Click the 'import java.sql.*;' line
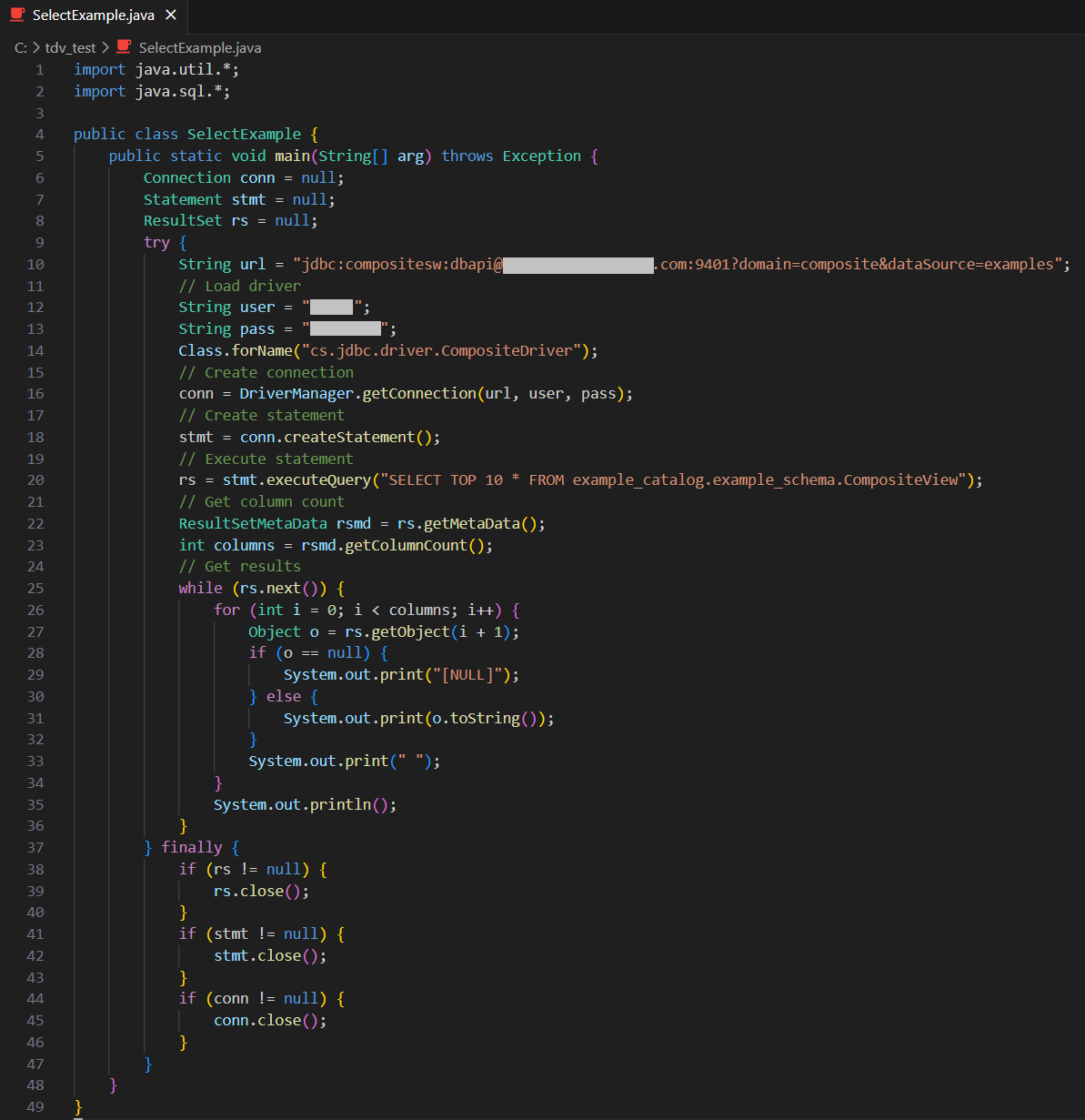Image resolution: width=1085 pixels, height=1120 pixels. [152, 91]
